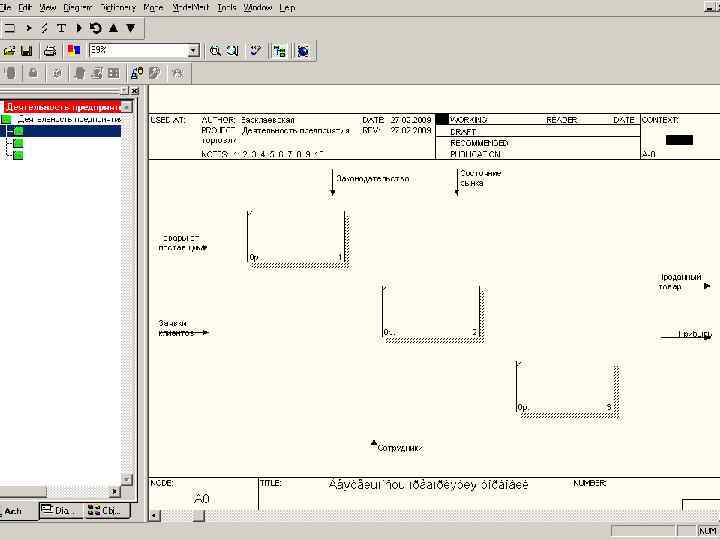Select activity box number 1

[x=298, y=238]
